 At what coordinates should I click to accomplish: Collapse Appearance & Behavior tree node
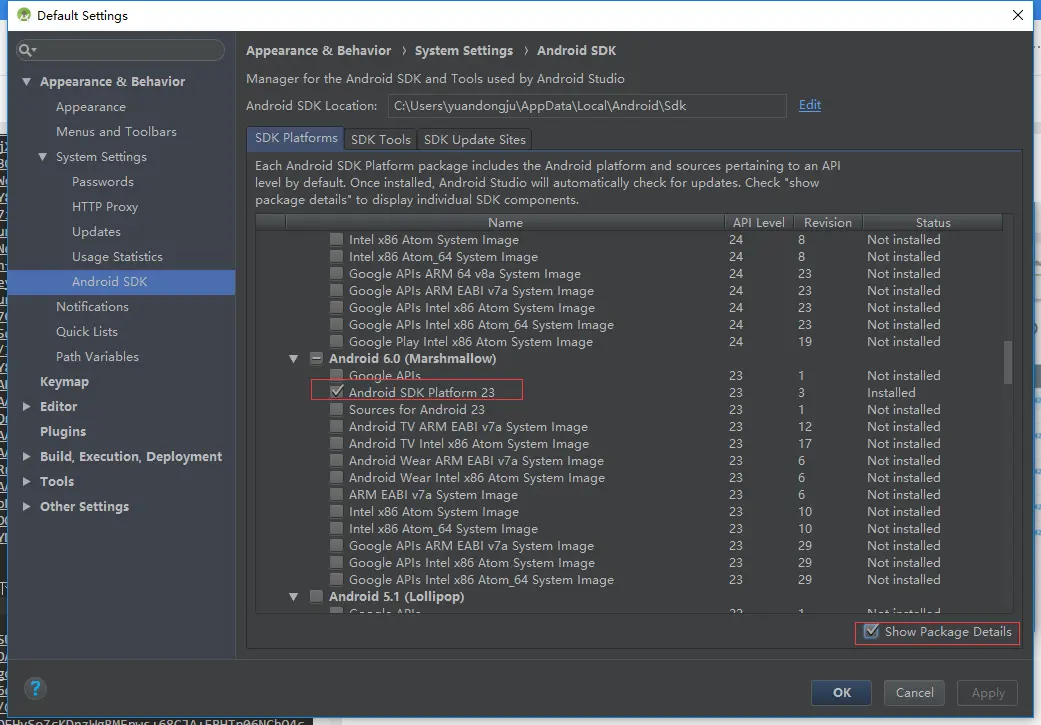[27, 82]
